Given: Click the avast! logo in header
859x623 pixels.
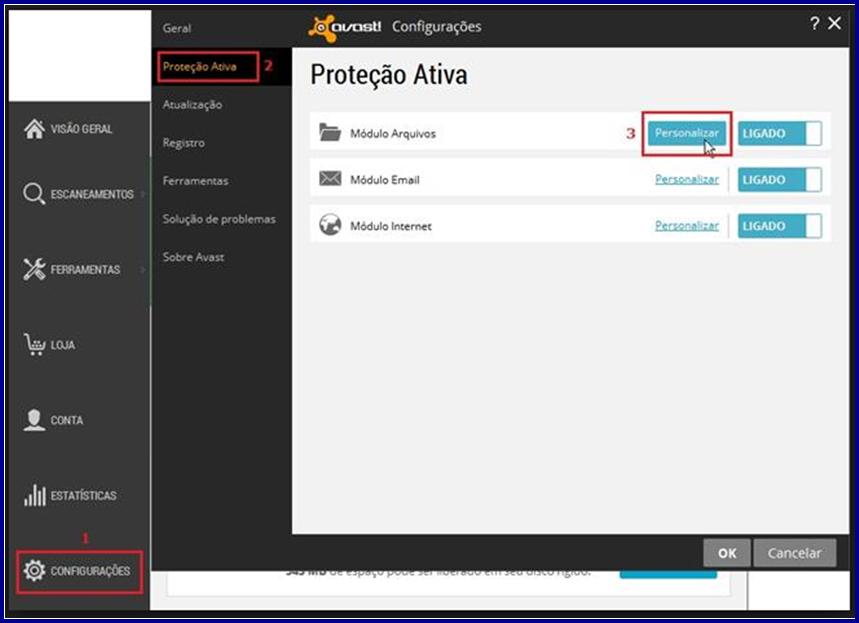Looking at the screenshot, I should coord(345,27).
